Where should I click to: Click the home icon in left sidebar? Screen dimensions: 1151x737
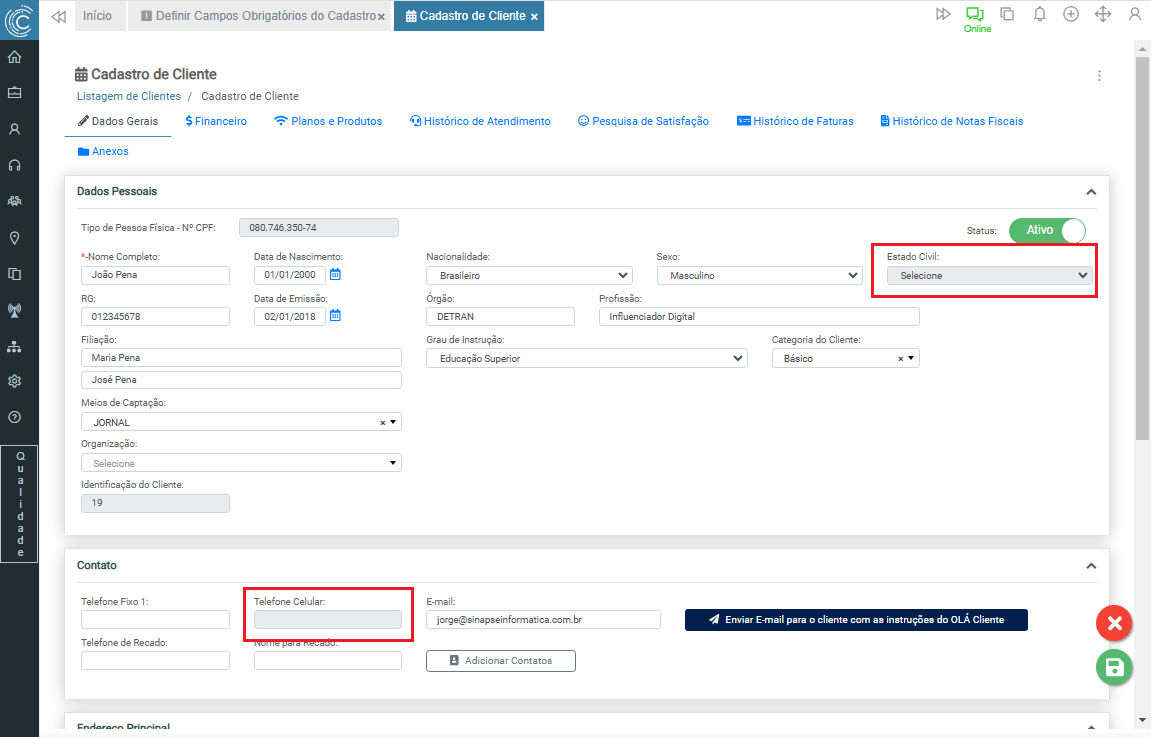coord(15,57)
